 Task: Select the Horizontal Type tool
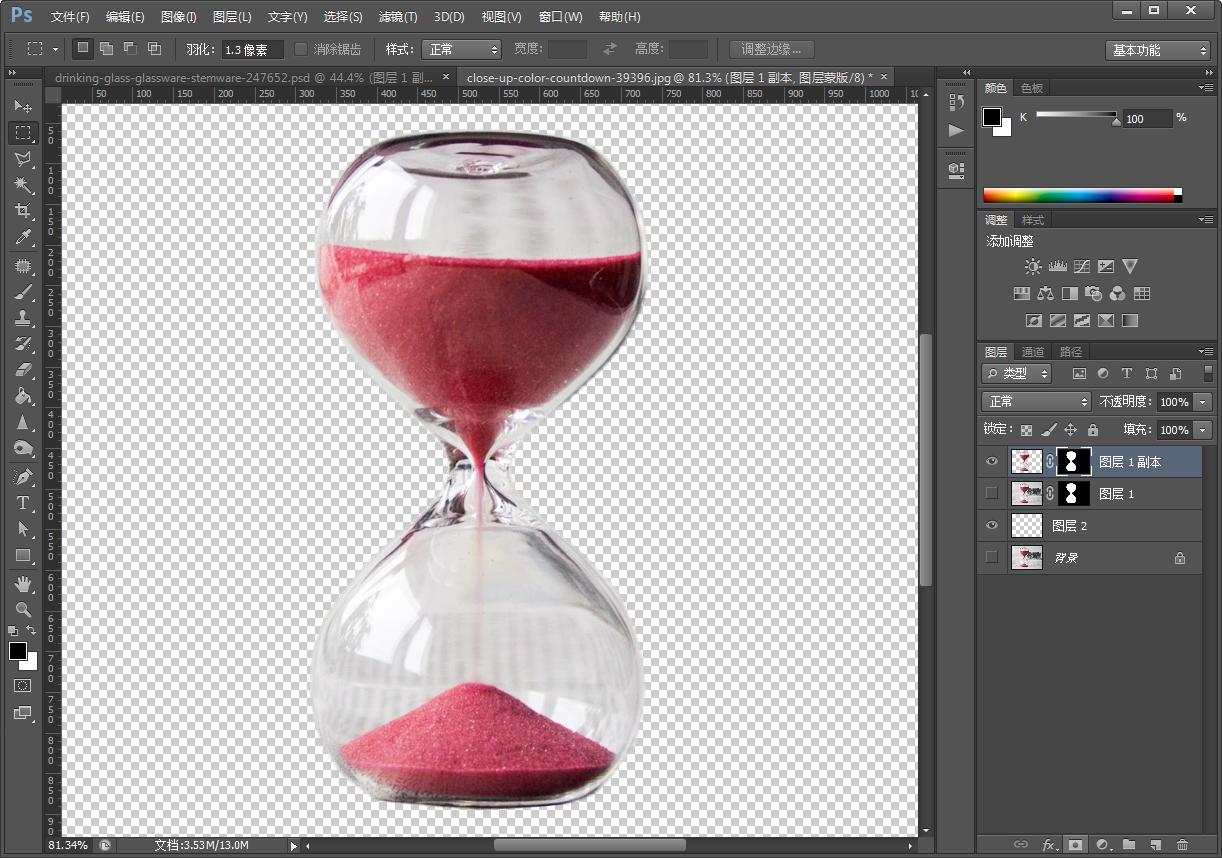tap(23, 503)
